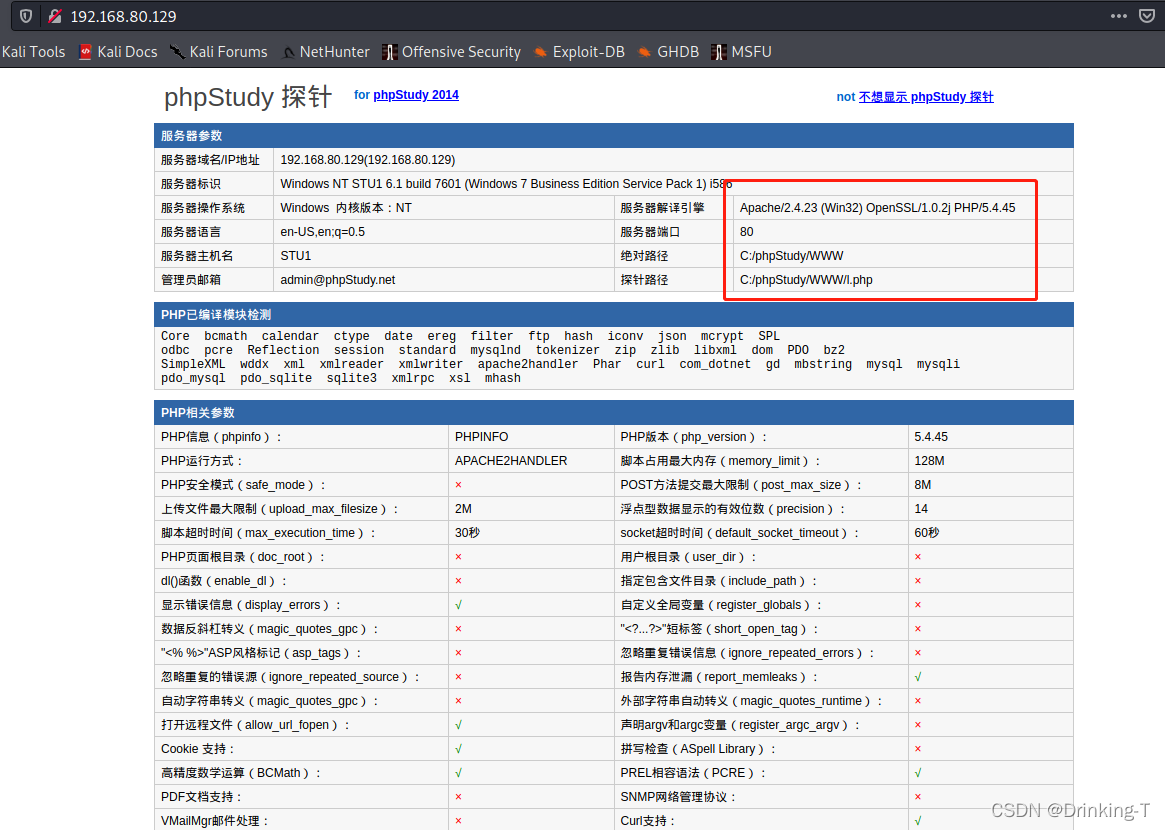Open the Kali Docs bookmark
Viewport: 1165px width, 830px height.
(118, 51)
